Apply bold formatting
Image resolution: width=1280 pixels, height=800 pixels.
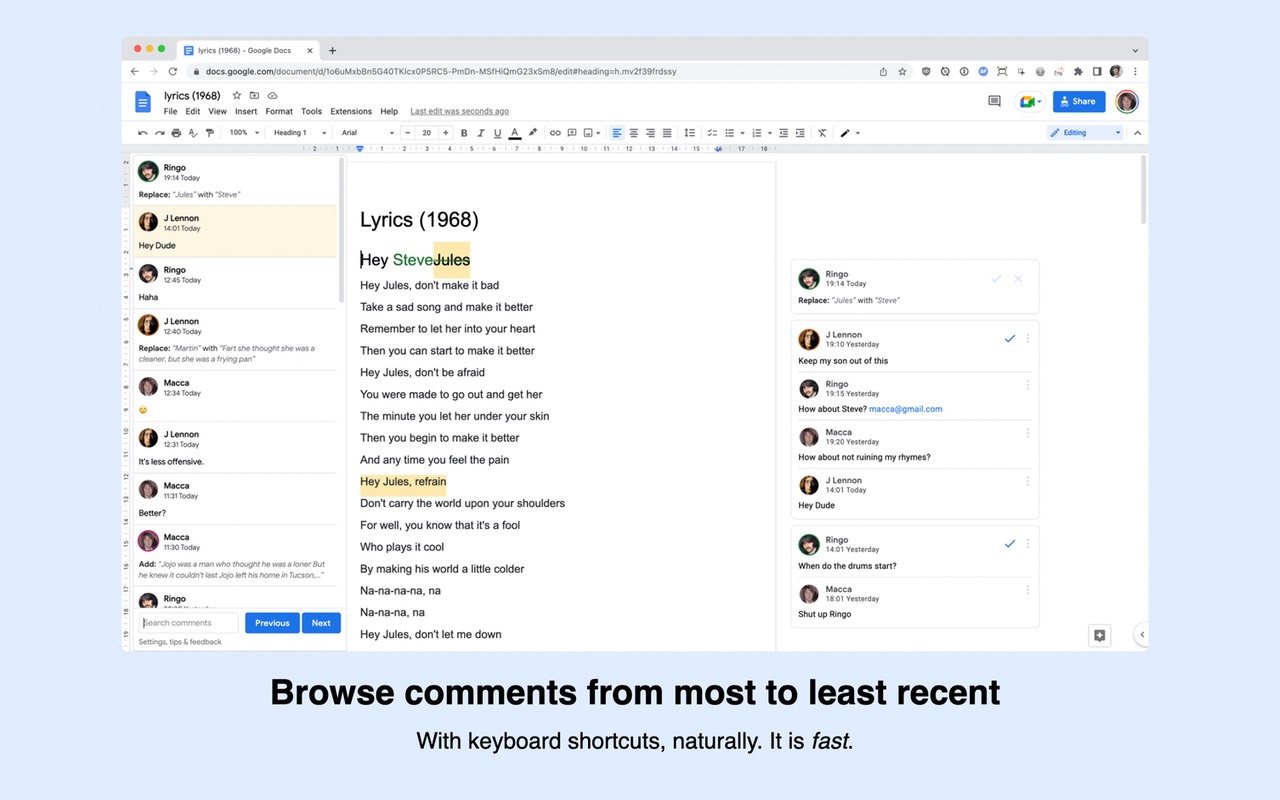[464, 133]
